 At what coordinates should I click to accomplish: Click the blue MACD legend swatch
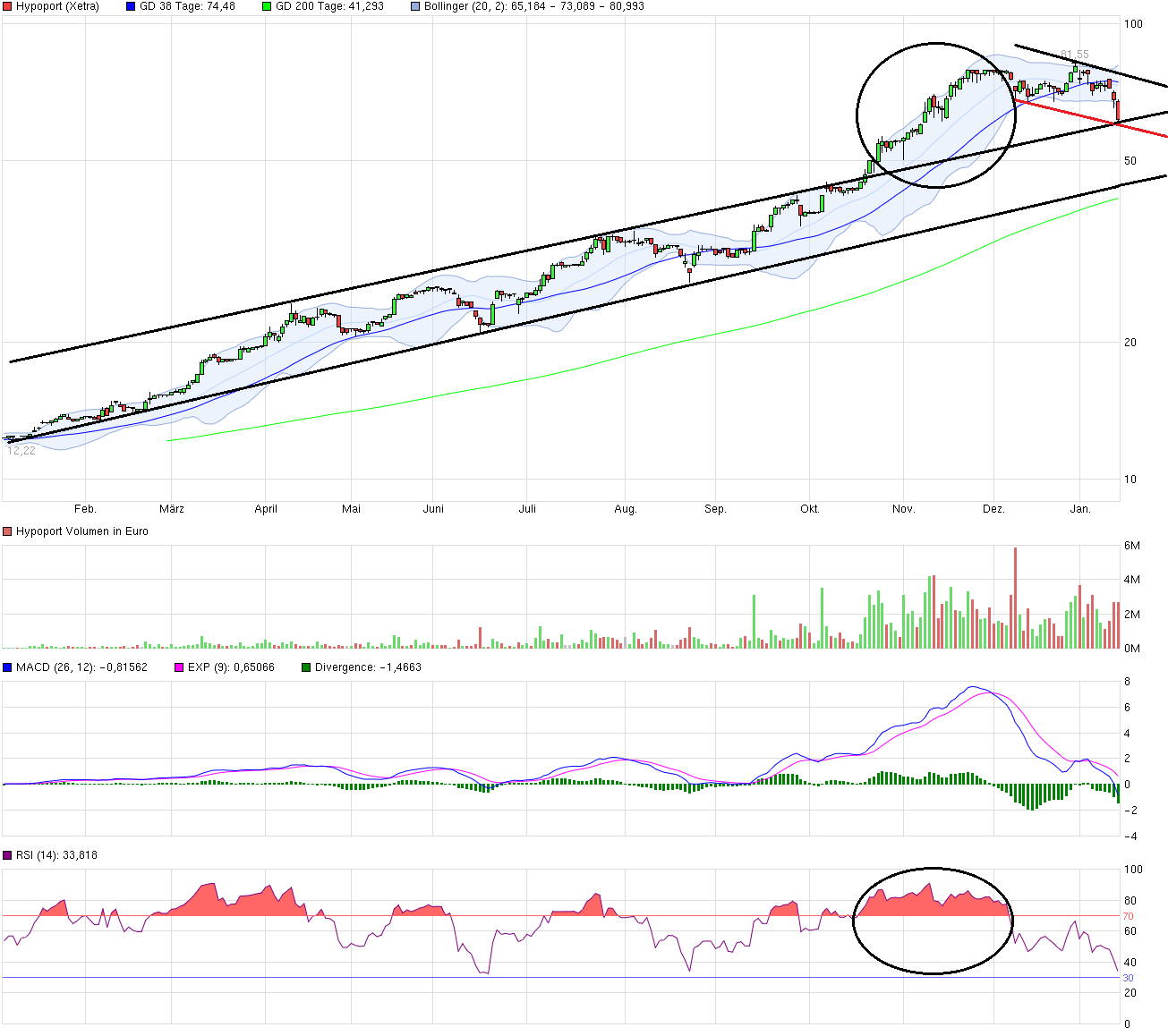point(7,667)
